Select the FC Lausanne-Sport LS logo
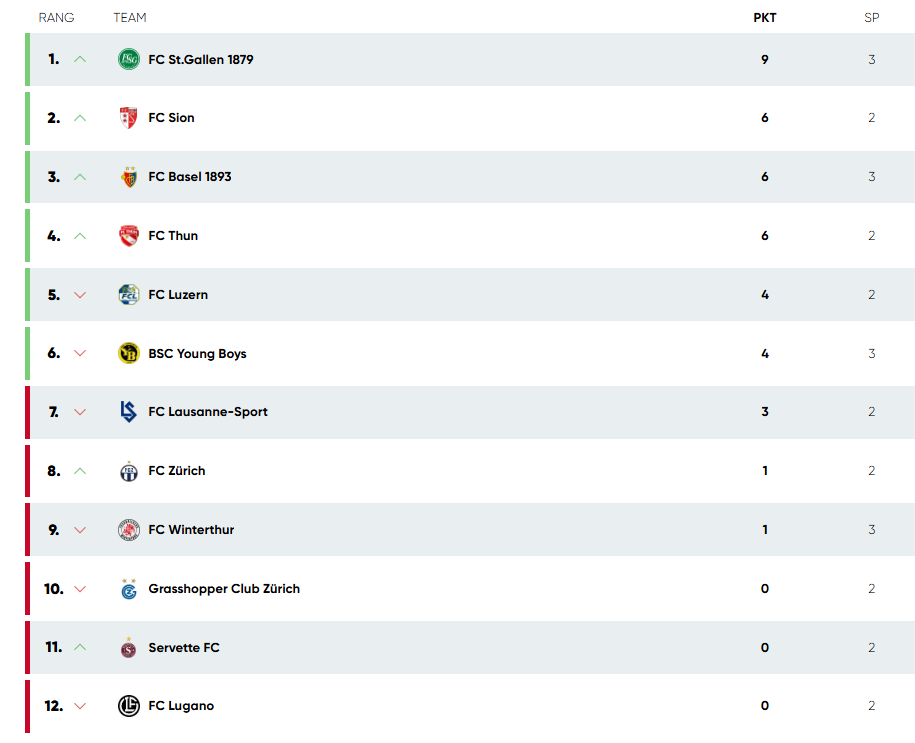This screenshot has width=915, height=743. (128, 411)
